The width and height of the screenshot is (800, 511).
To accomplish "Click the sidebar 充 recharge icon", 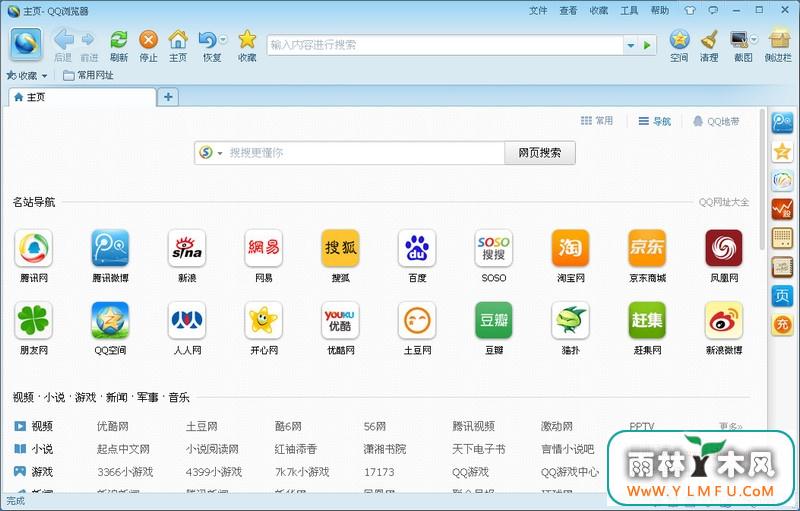I will pyautogui.click(x=782, y=324).
